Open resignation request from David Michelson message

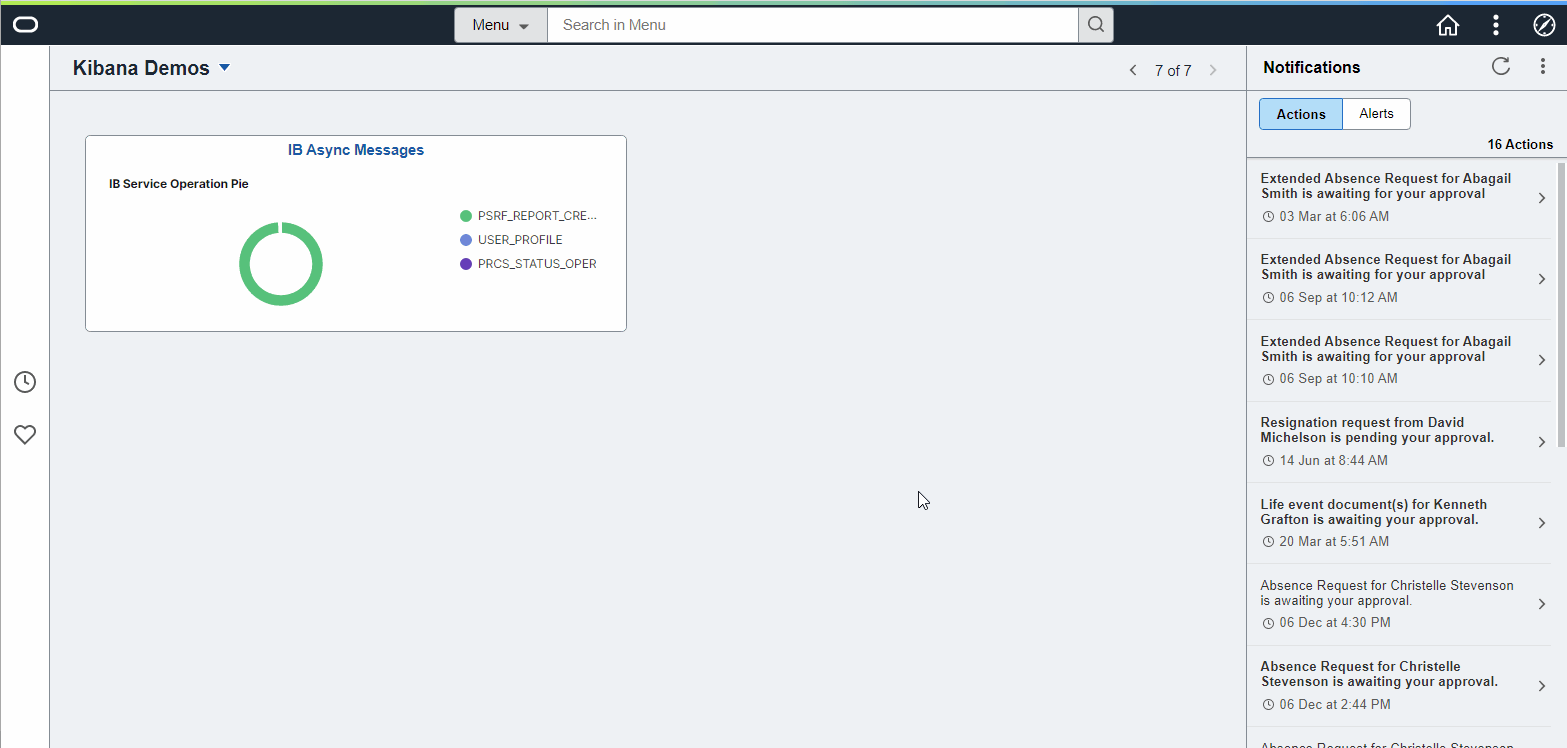pos(1377,430)
